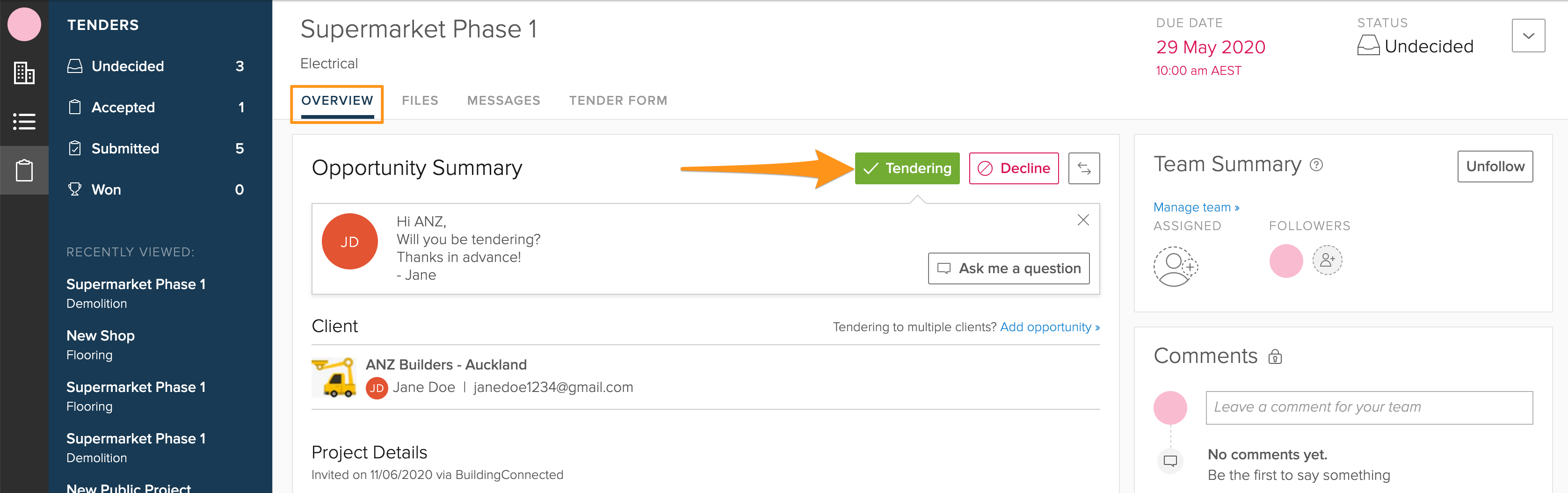Open the status dropdown chevron
Screen dimensions: 1568x493
point(1528,35)
